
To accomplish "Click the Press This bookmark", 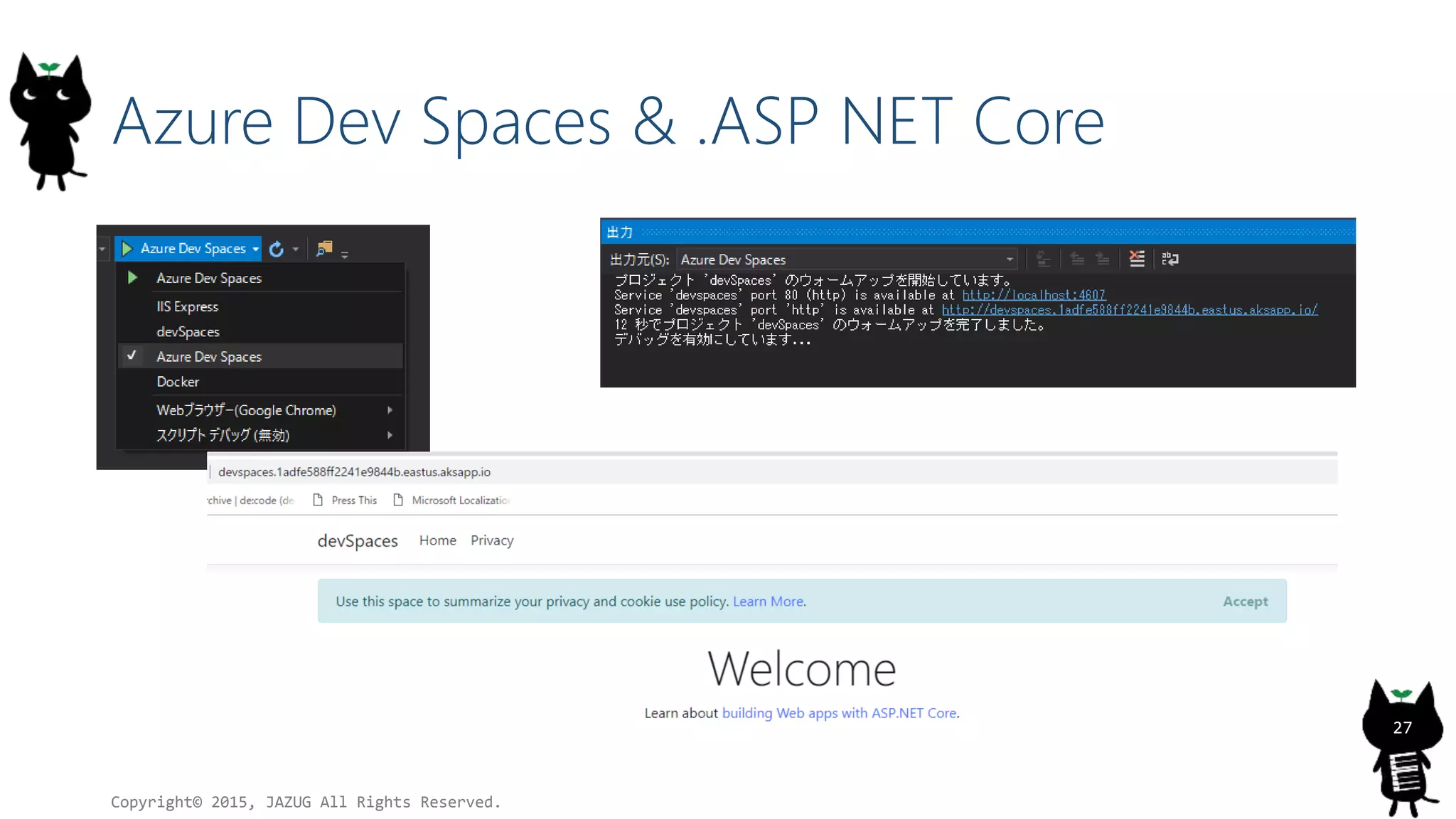I will coord(345,500).
